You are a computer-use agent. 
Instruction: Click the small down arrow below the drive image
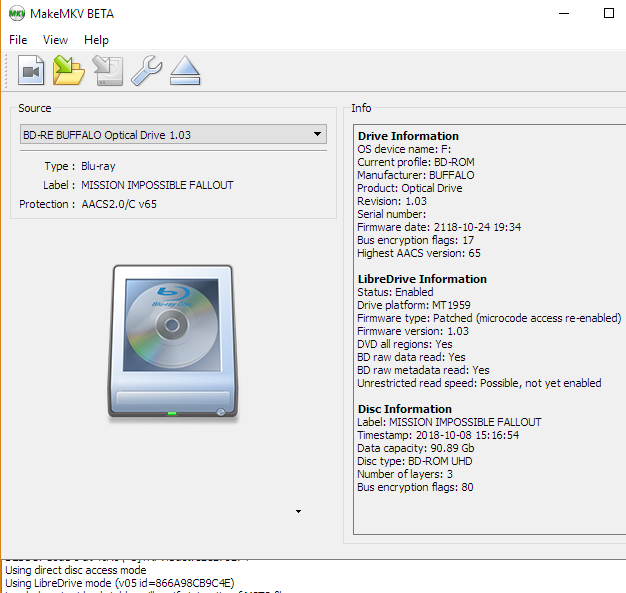(298, 511)
